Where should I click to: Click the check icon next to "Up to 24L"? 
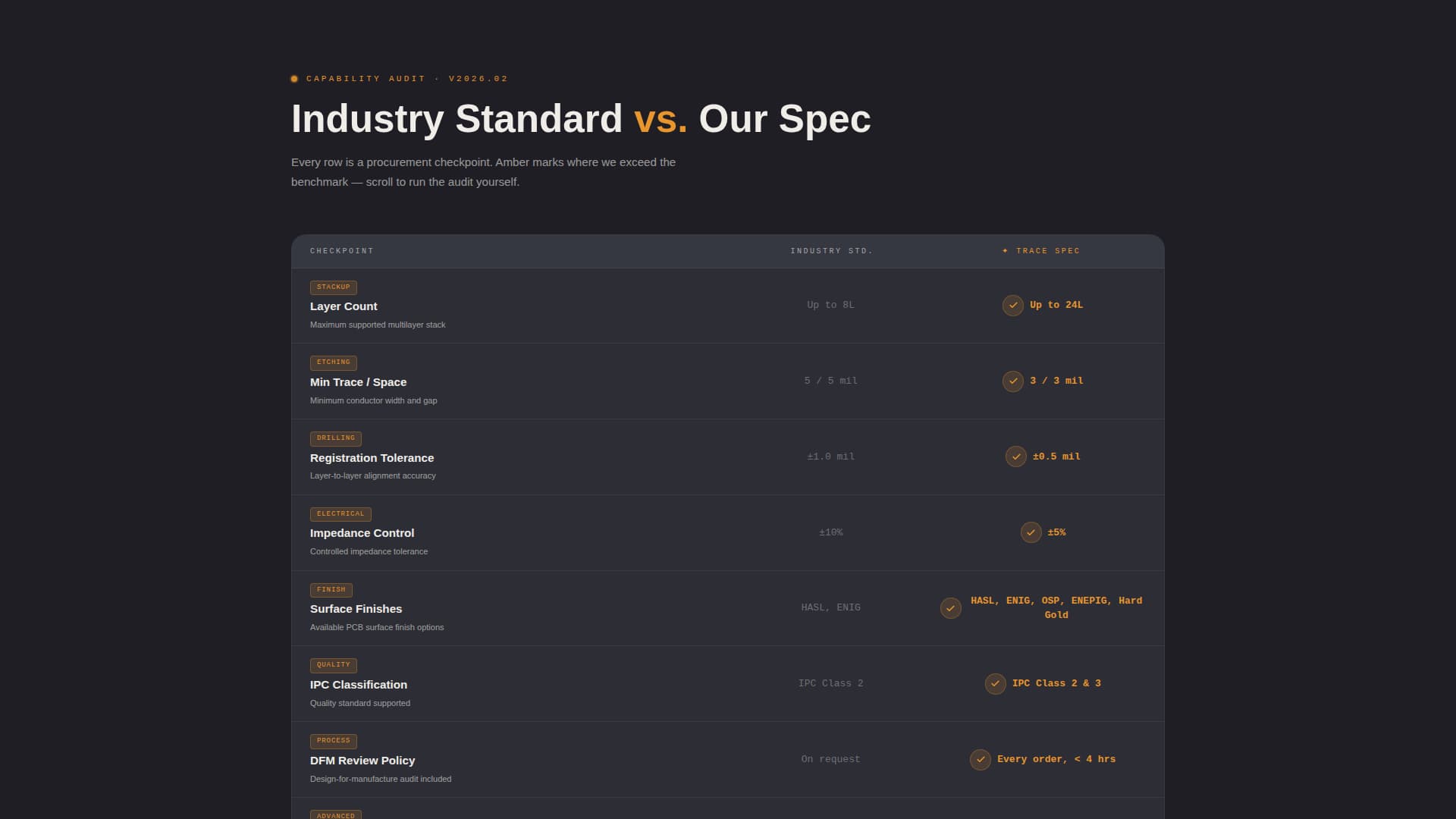pyautogui.click(x=1013, y=306)
